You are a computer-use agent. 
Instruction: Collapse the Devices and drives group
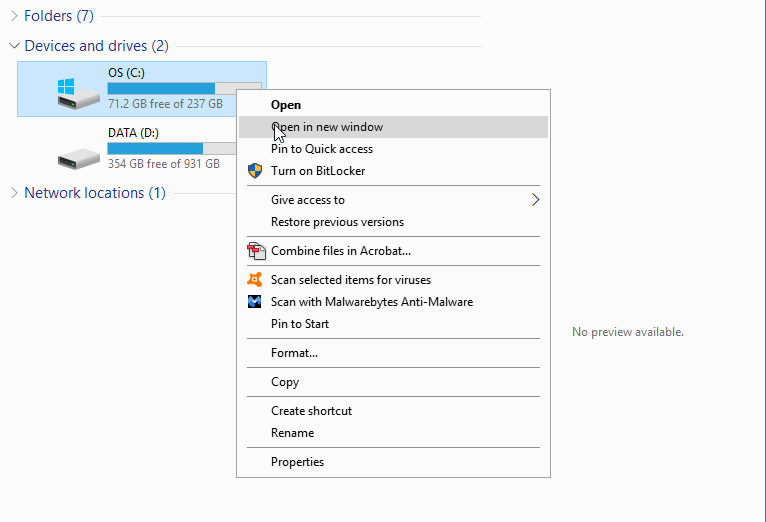coord(14,46)
